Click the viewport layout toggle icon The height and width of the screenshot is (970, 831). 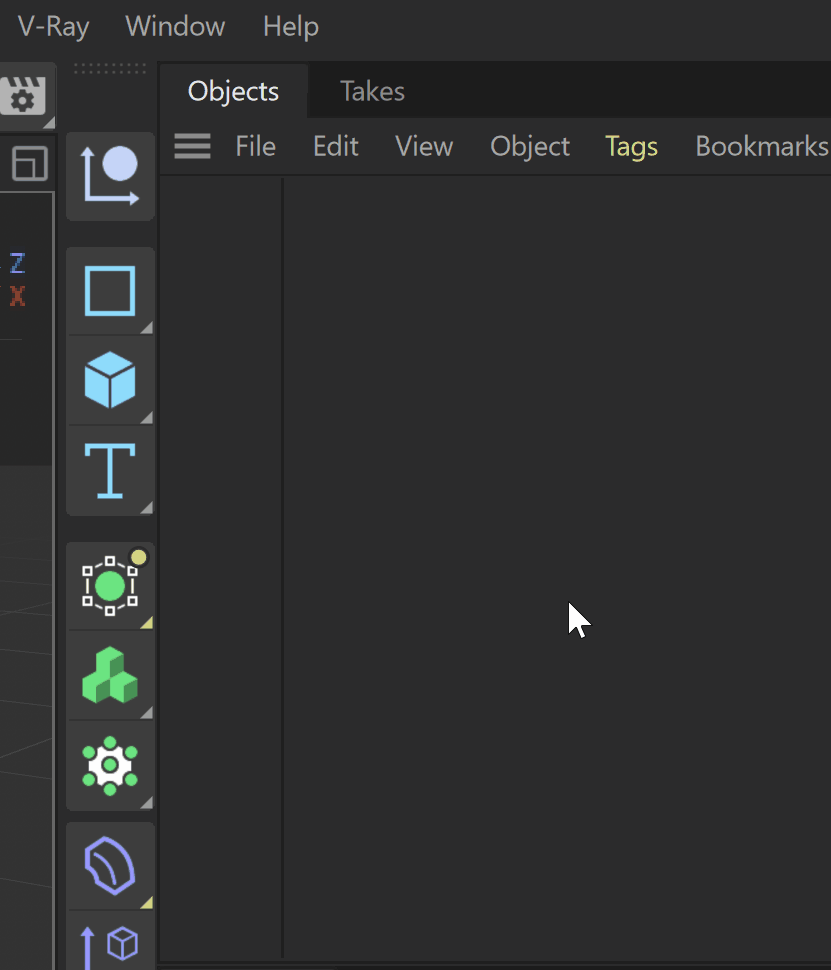point(30,164)
